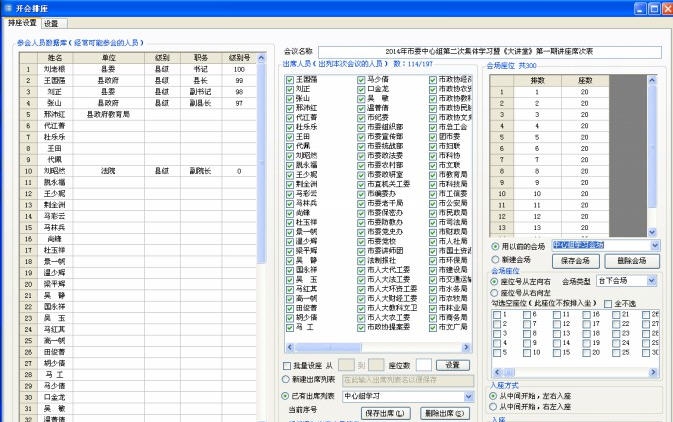Image resolution: width=673 pixels, height=422 pixels.
Task: Click attendee checklist left scroll arrow
Action: coord(290,347)
